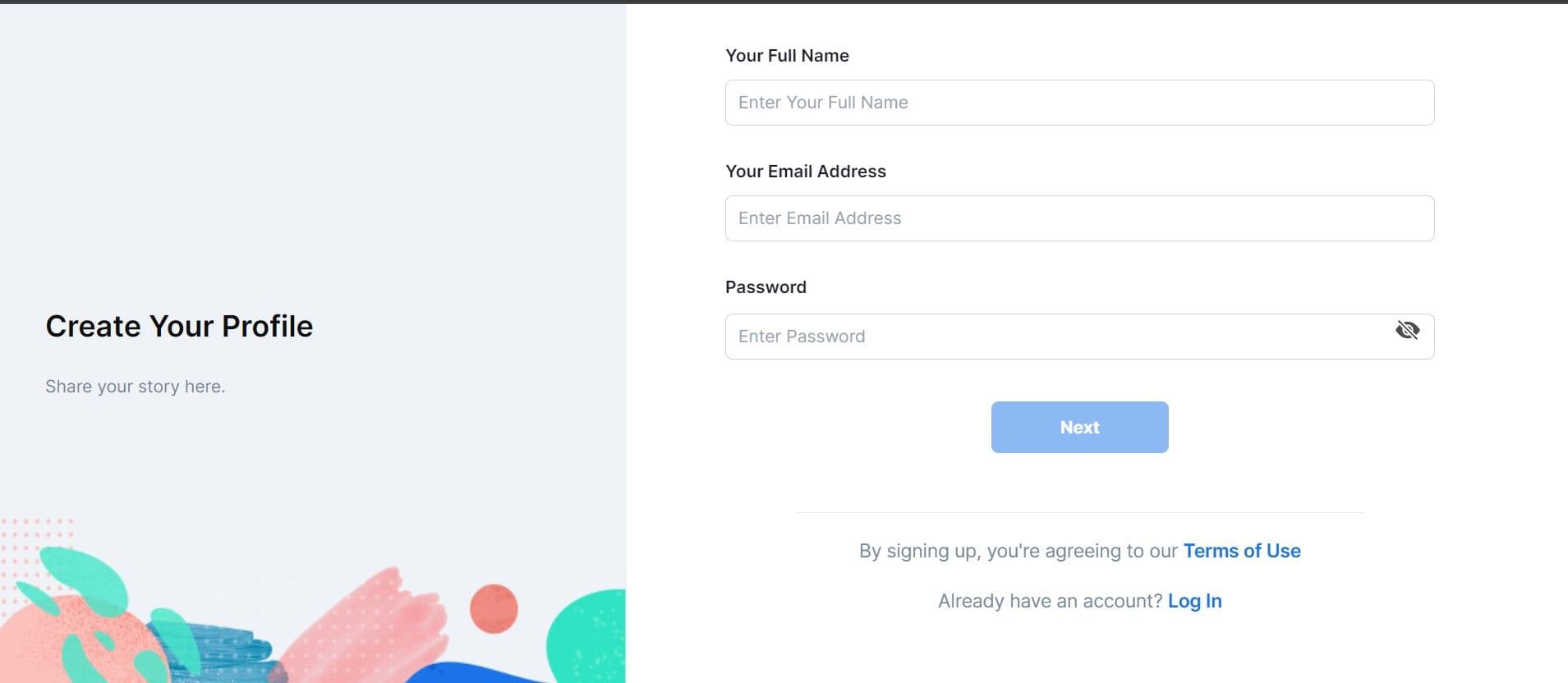This screenshot has height=683, width=1568.
Task: Click the "Your Full Name" label
Action: [x=787, y=56]
